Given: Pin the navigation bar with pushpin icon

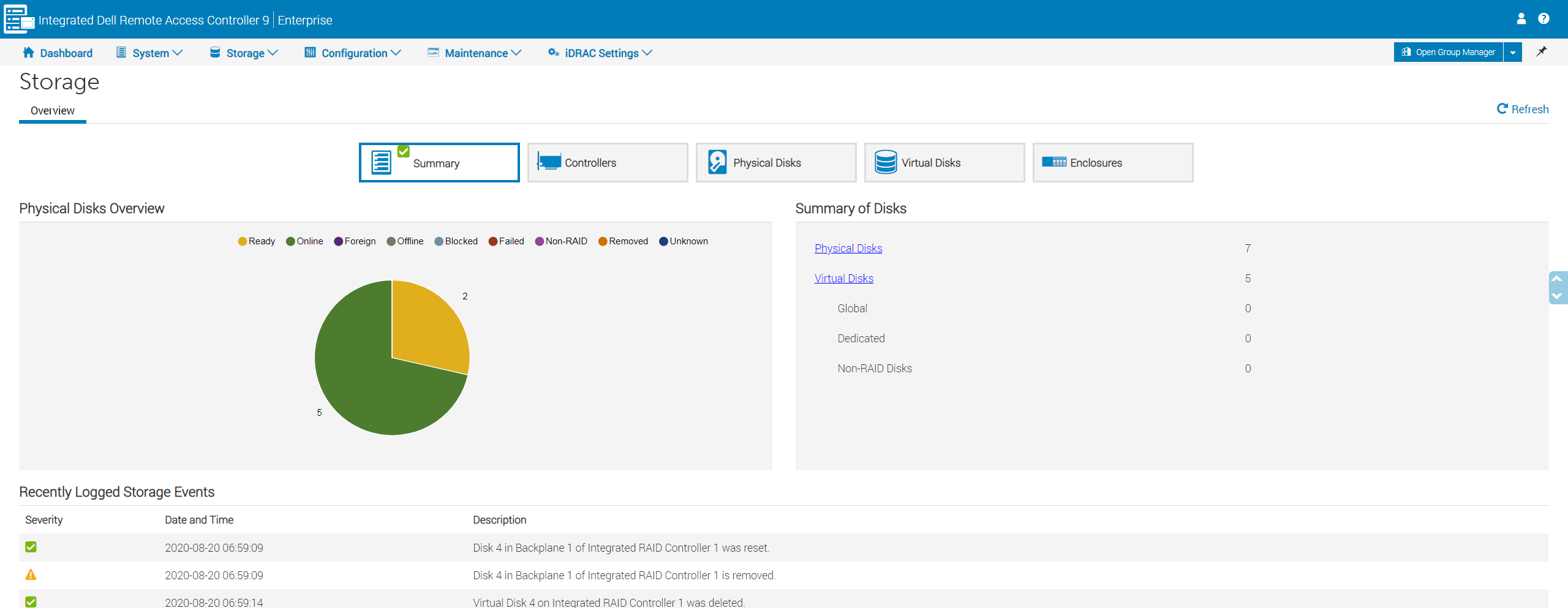Looking at the screenshot, I should click(1542, 51).
